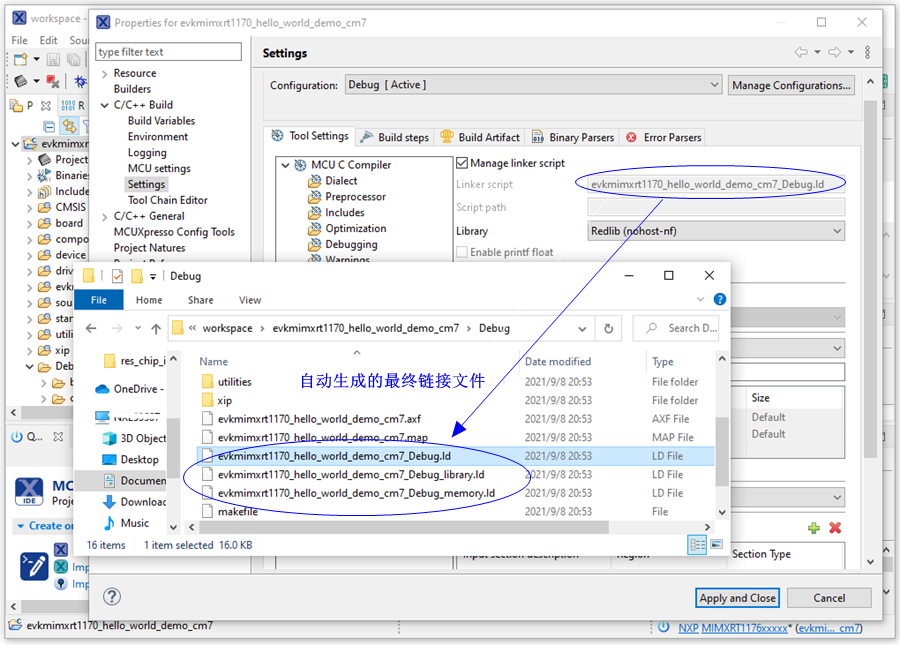
Task: Switch to the Build steps tab
Action: point(395,138)
